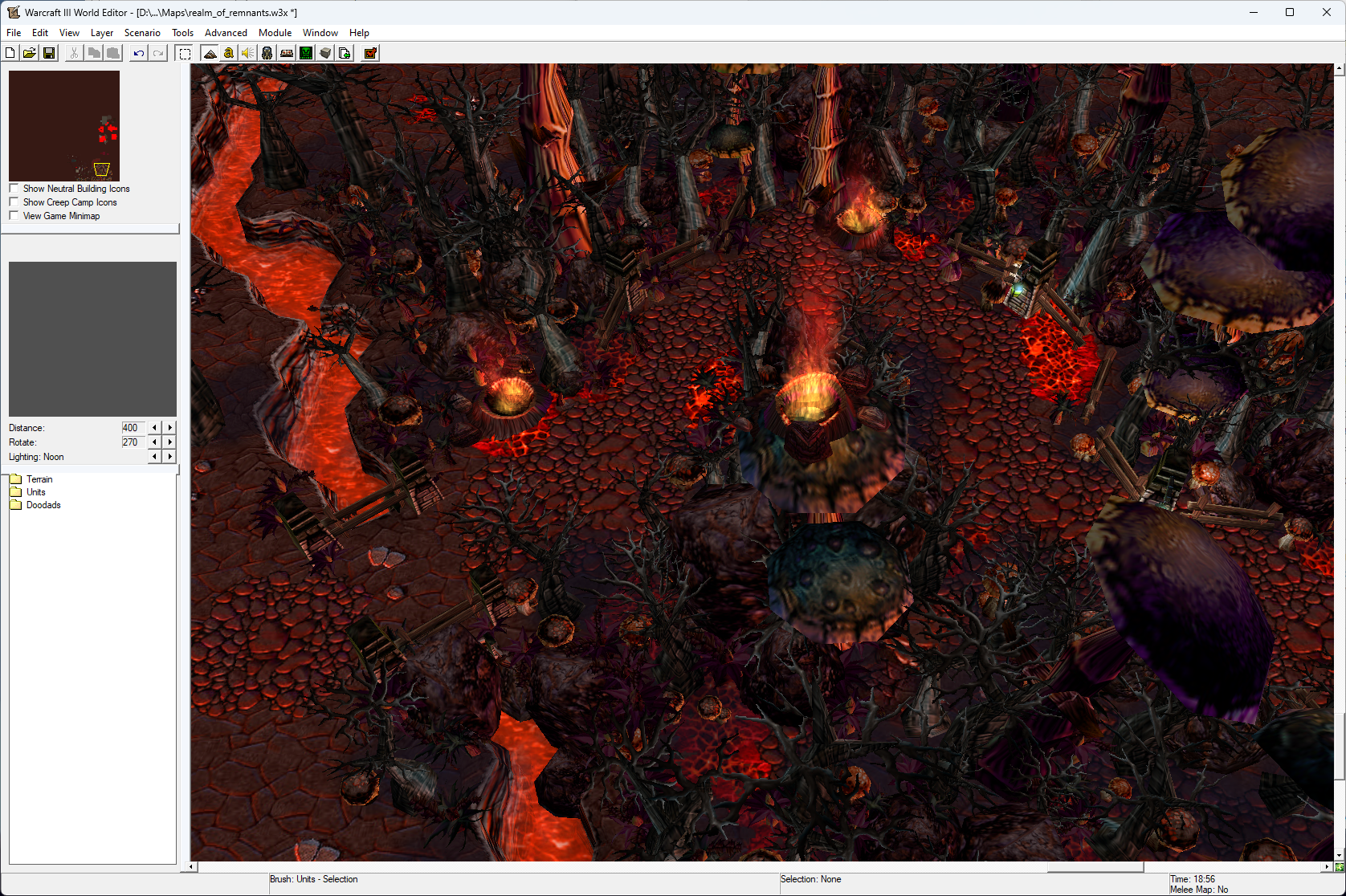Click the 'Lighting: Noon' label
The width and height of the screenshot is (1346, 896).
[36, 457]
